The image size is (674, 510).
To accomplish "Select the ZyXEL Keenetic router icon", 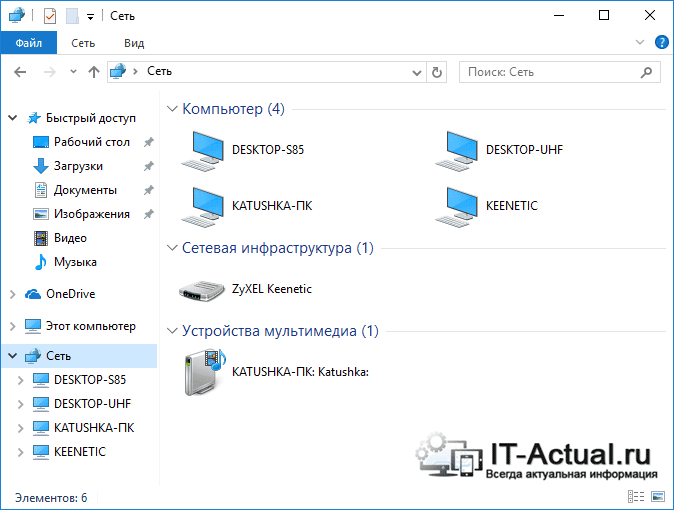I will [x=202, y=290].
